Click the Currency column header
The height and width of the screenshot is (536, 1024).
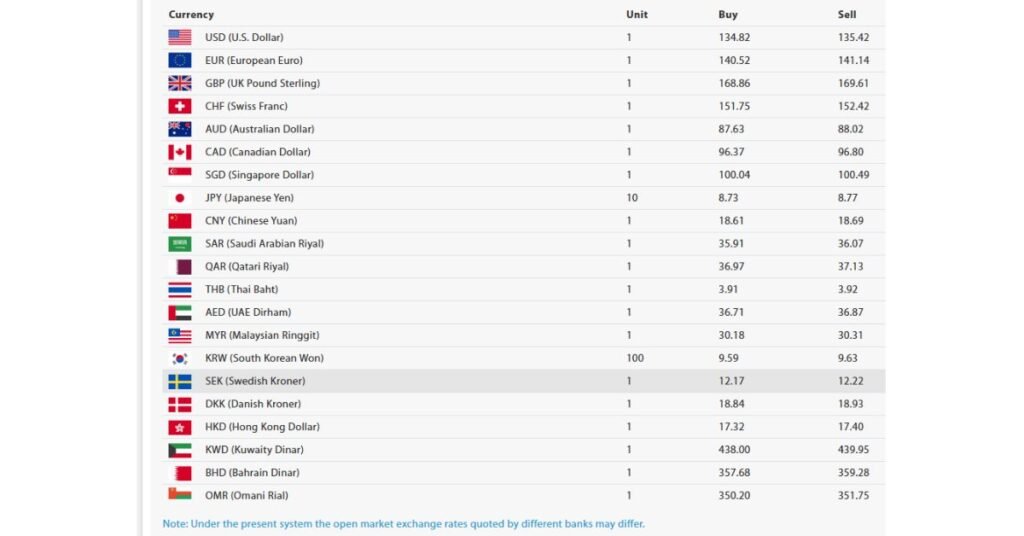pos(191,14)
